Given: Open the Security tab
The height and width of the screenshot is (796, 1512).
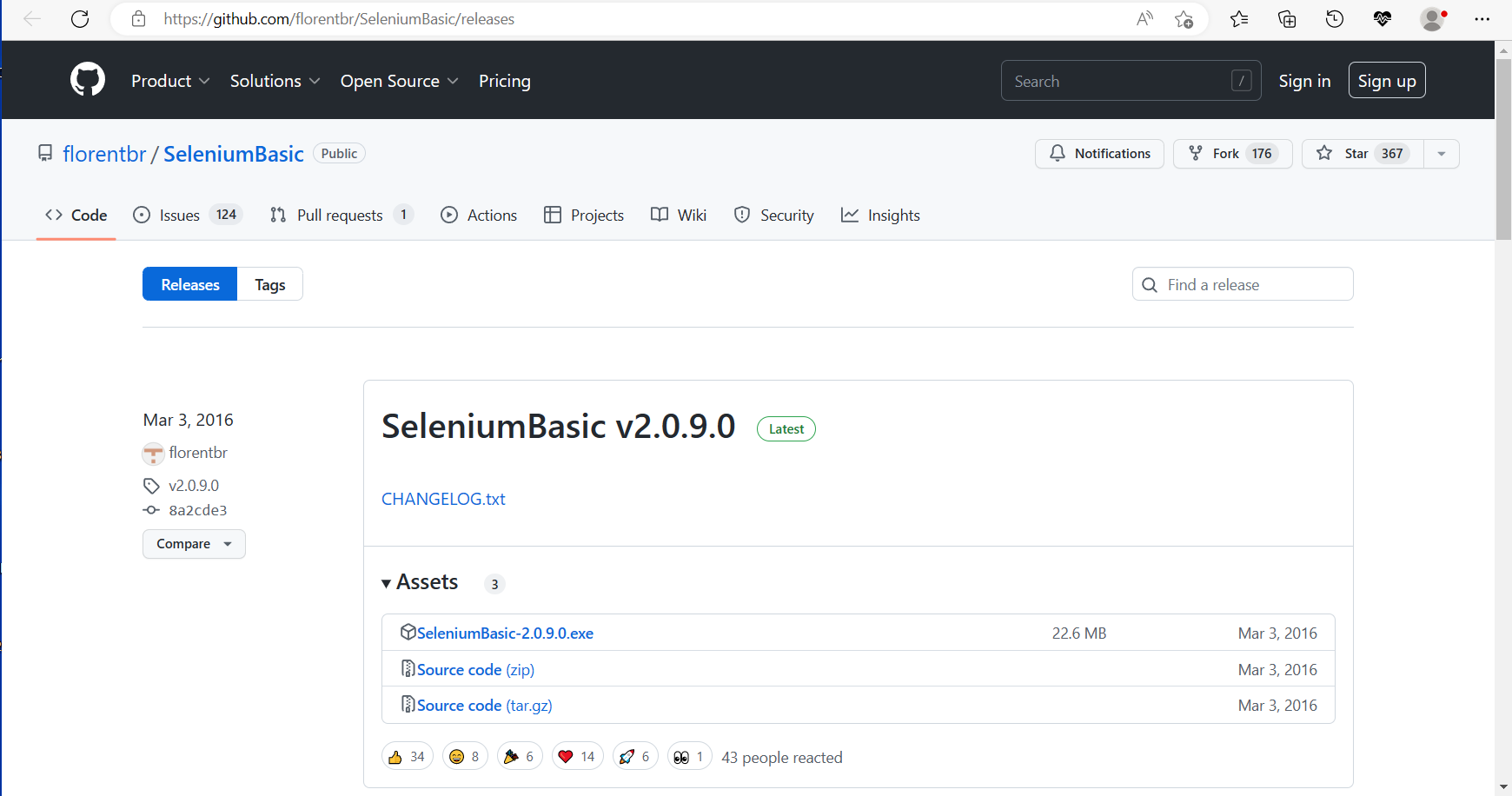Looking at the screenshot, I should (774, 215).
